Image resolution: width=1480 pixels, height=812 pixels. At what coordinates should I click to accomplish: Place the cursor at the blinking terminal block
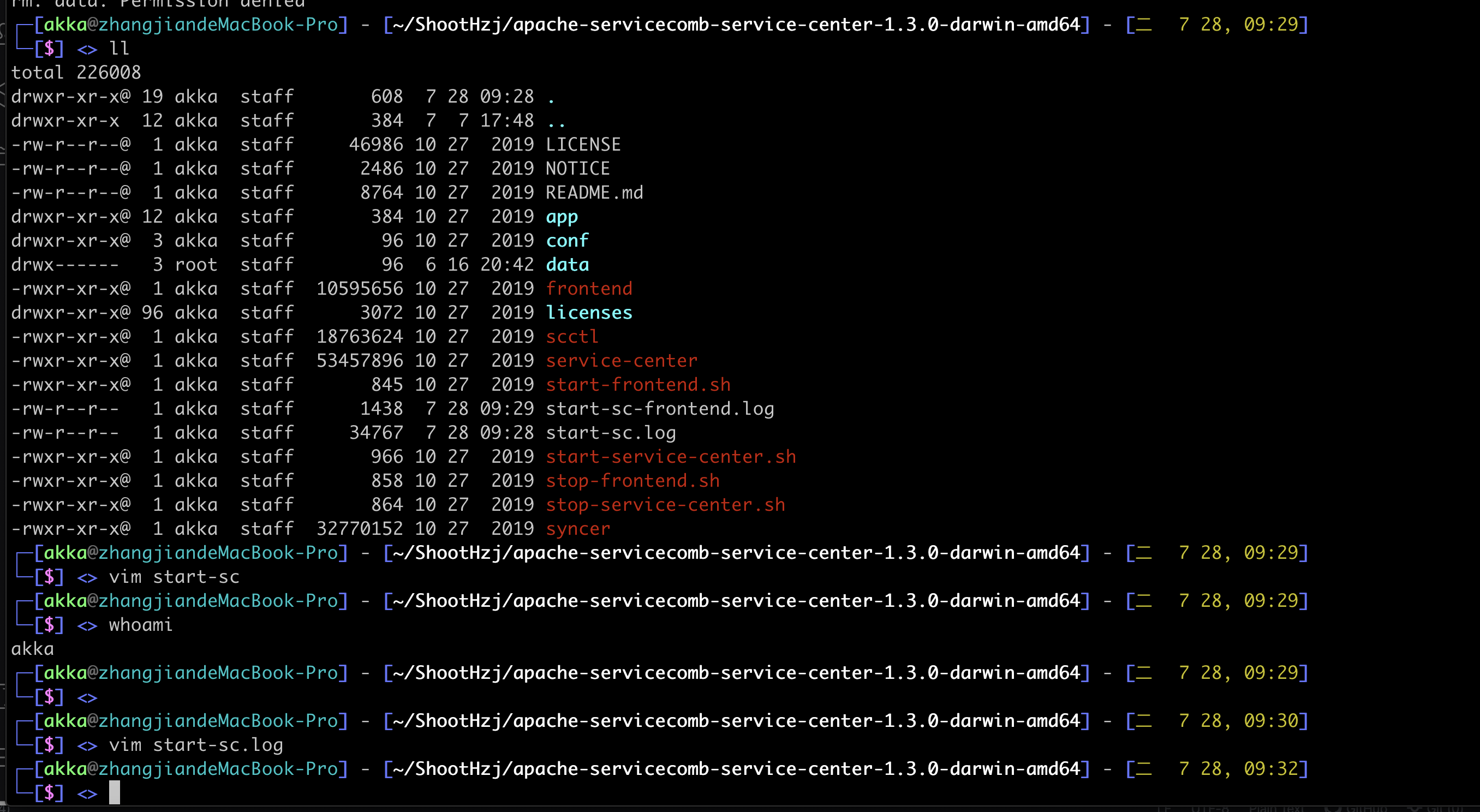coord(115,793)
